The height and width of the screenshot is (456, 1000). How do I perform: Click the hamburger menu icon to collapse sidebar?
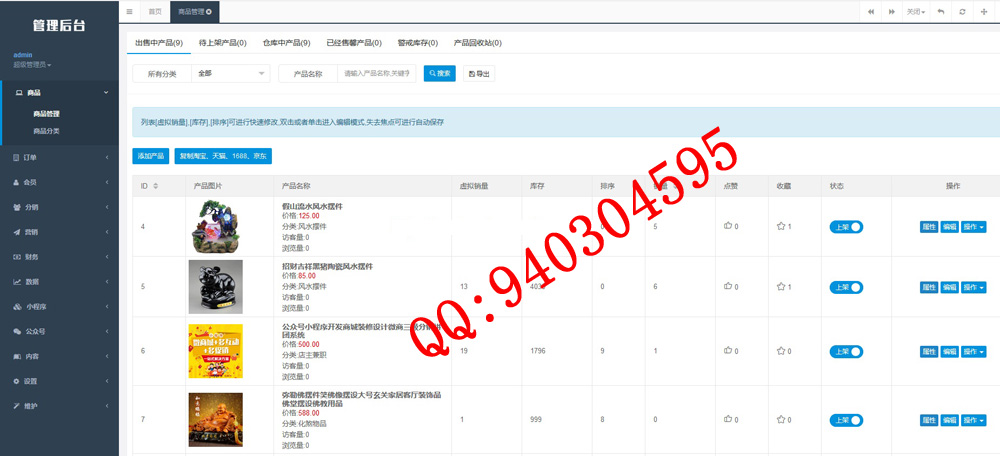tap(129, 11)
